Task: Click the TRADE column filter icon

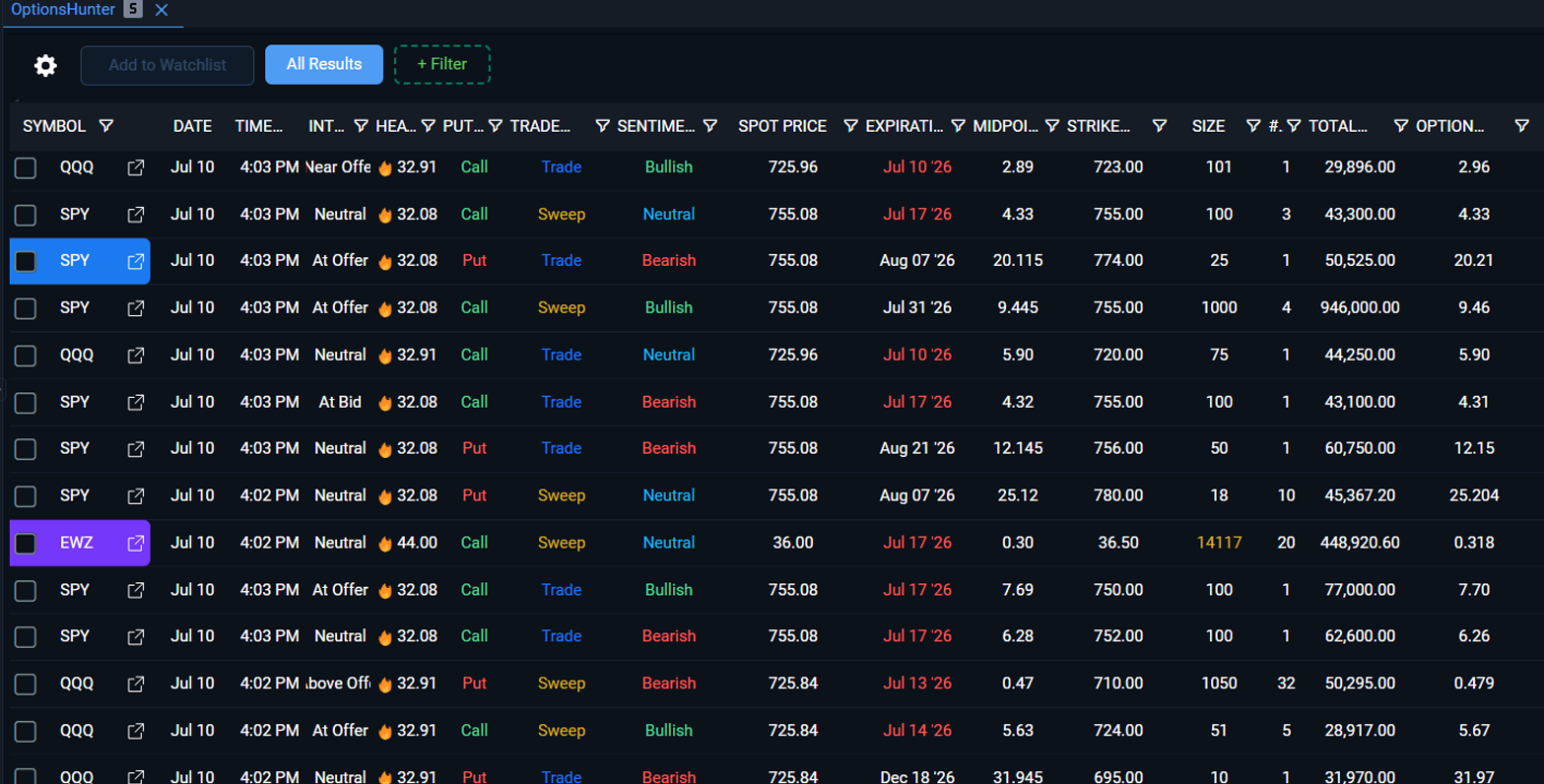Action: tap(602, 126)
